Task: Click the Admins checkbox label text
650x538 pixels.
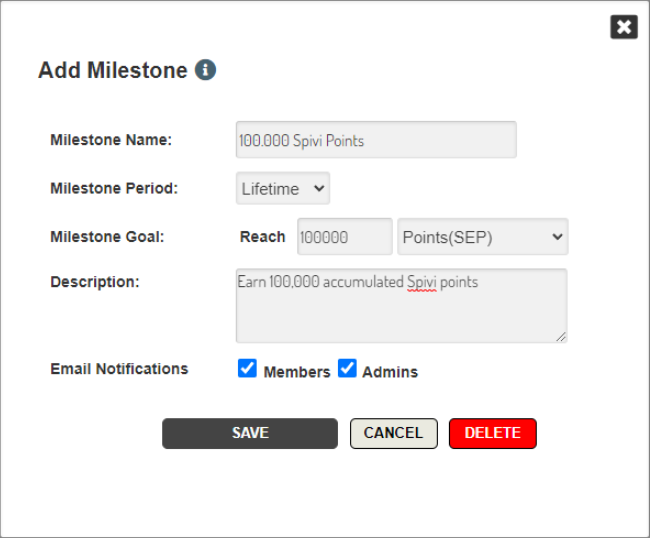Action: tap(390, 372)
